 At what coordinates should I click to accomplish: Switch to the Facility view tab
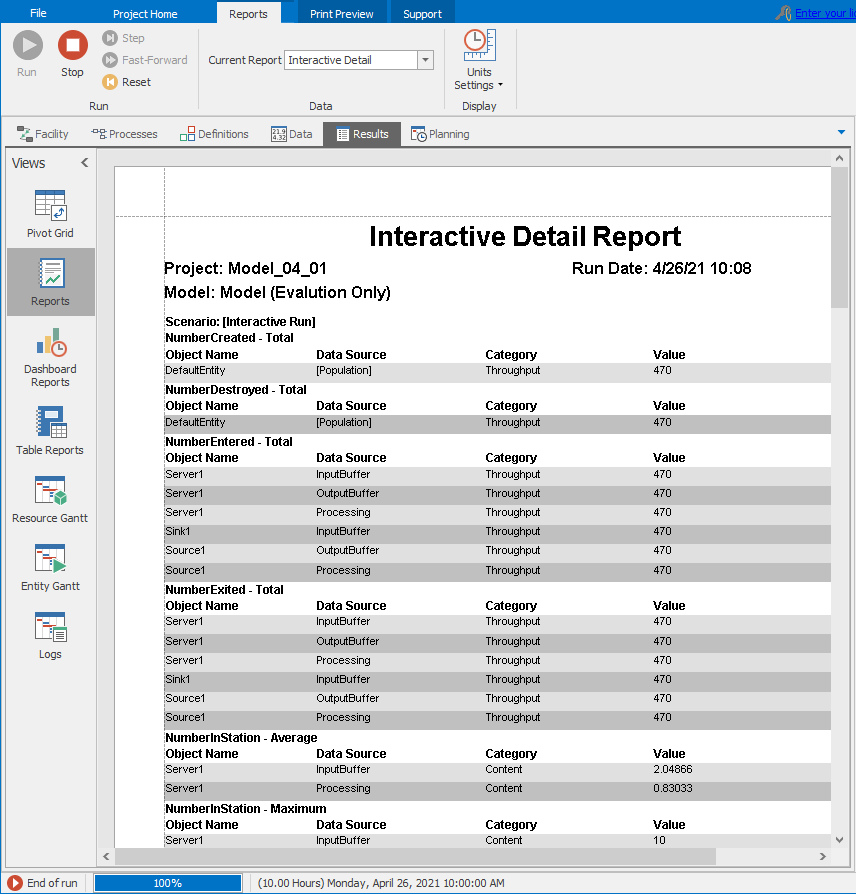point(43,134)
